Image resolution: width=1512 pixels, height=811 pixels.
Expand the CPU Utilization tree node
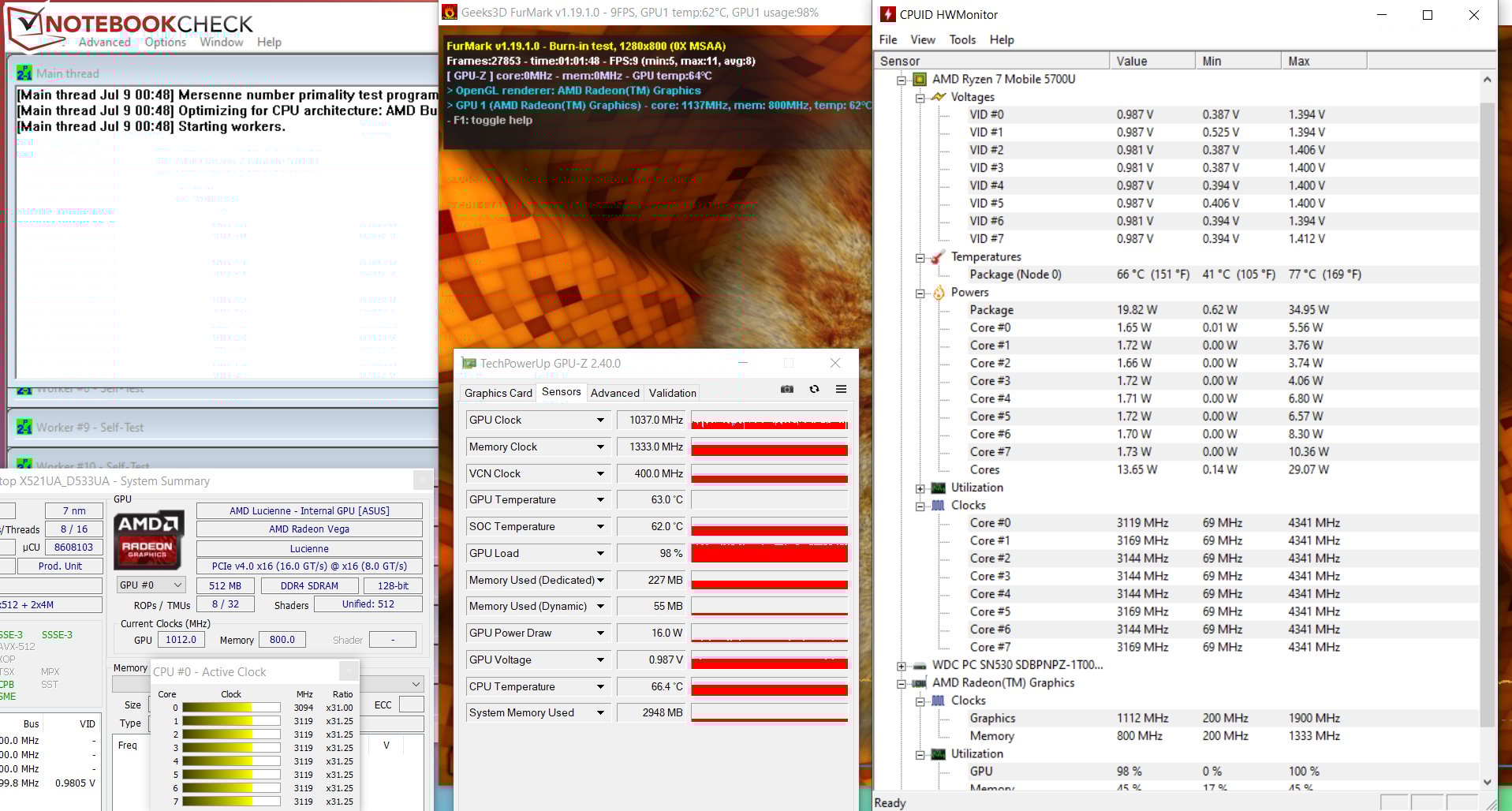pyautogui.click(x=920, y=488)
